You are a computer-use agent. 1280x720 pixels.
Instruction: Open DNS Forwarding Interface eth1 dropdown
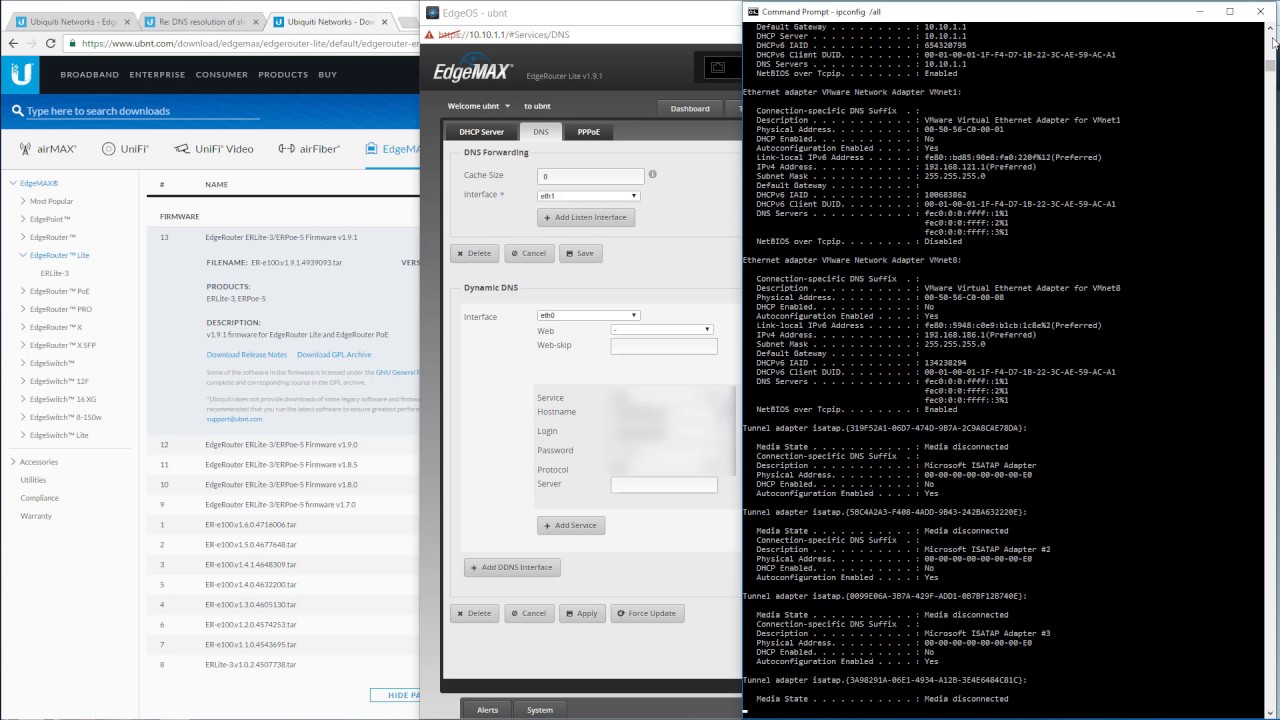tap(588, 196)
